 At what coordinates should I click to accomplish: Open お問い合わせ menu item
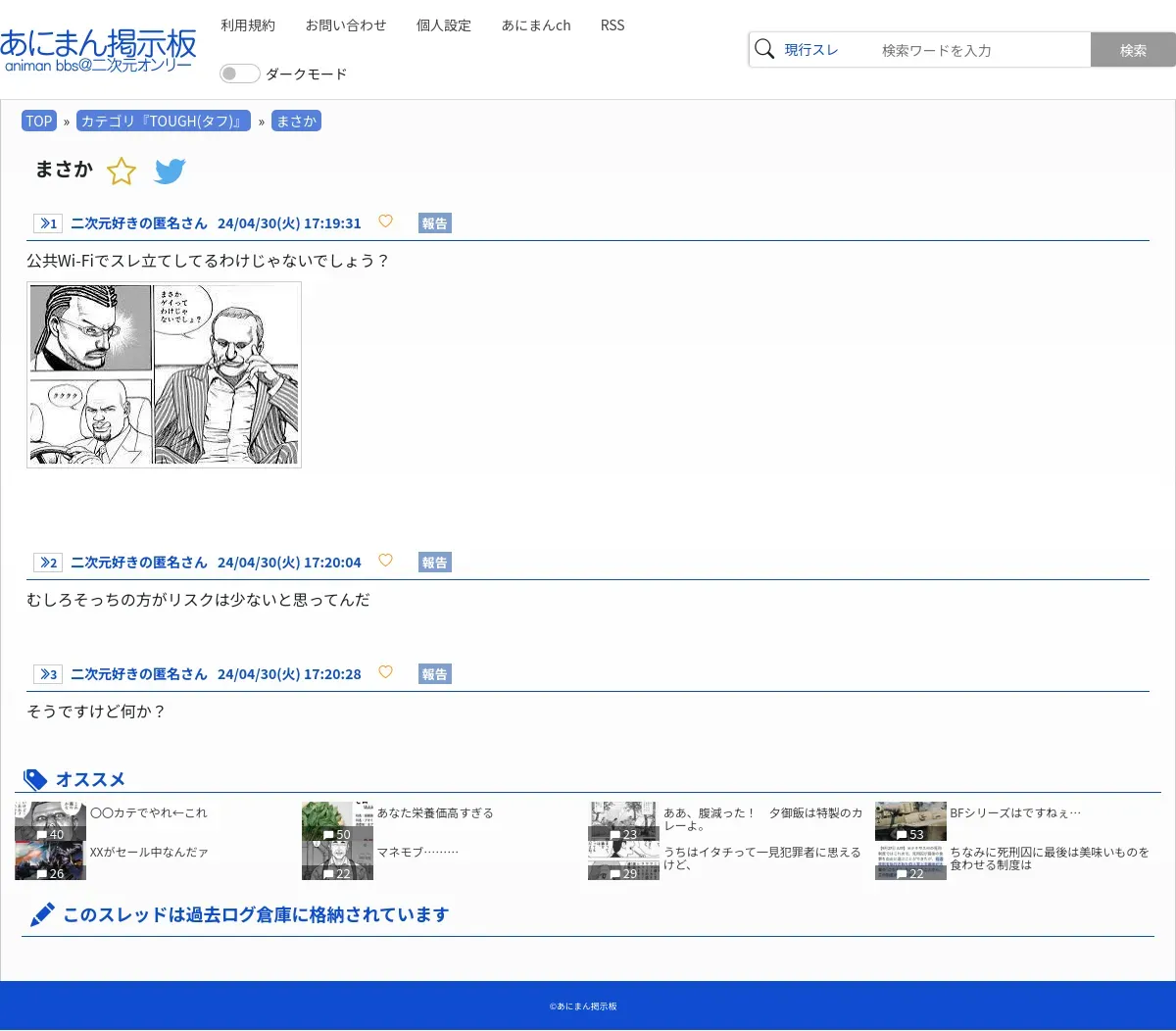(346, 25)
